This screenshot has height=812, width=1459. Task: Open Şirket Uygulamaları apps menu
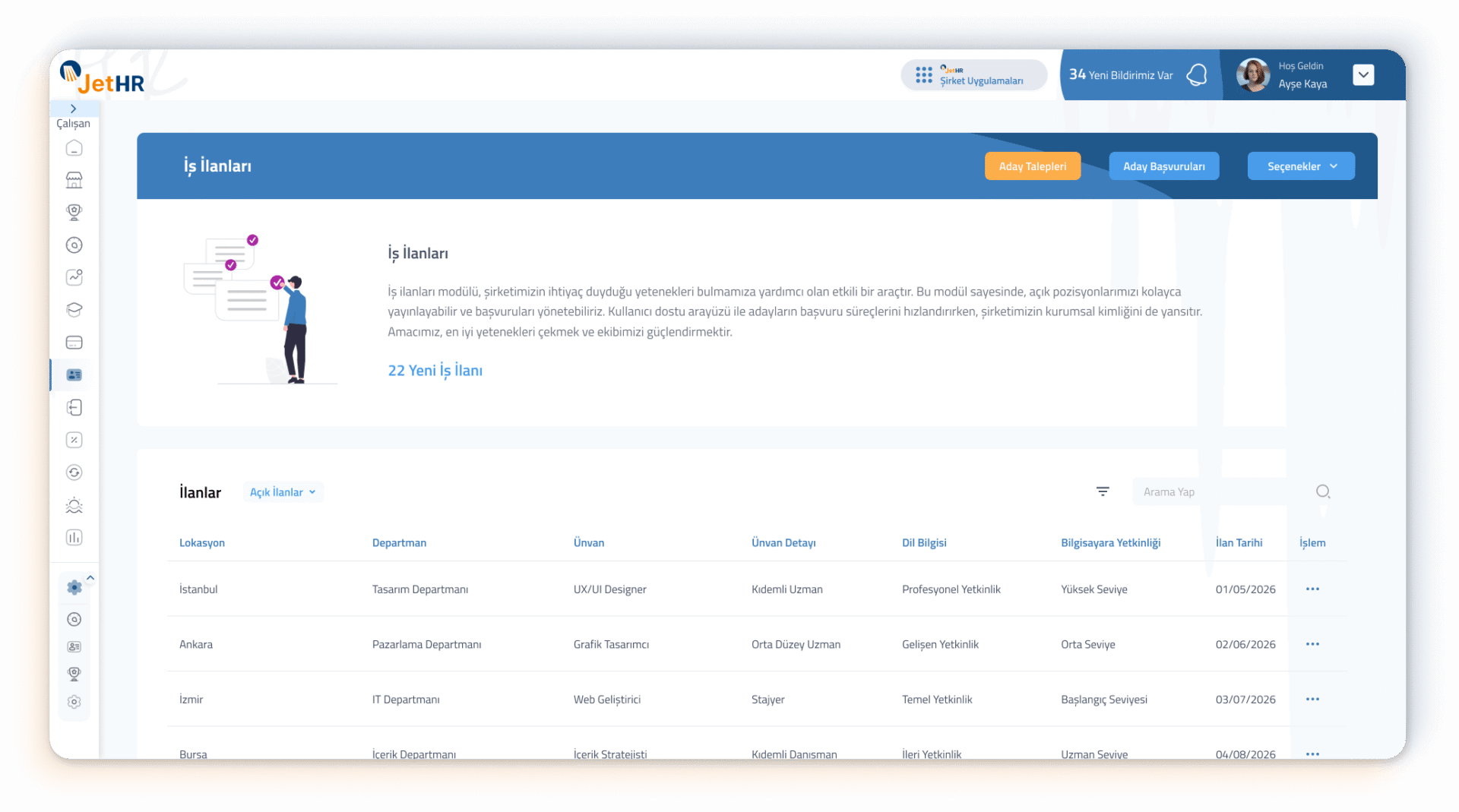pyautogui.click(x=973, y=75)
